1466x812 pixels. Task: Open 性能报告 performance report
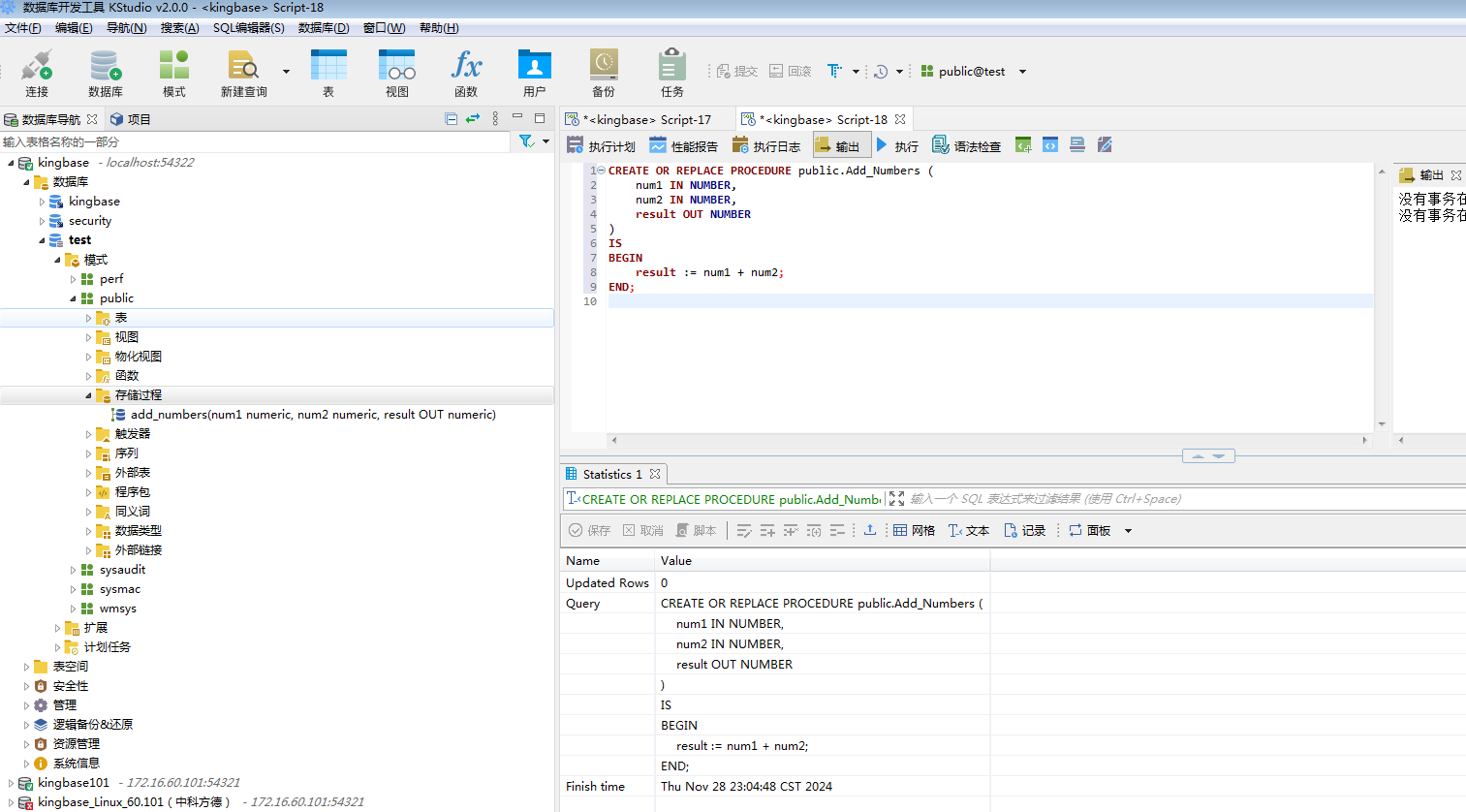tap(684, 146)
